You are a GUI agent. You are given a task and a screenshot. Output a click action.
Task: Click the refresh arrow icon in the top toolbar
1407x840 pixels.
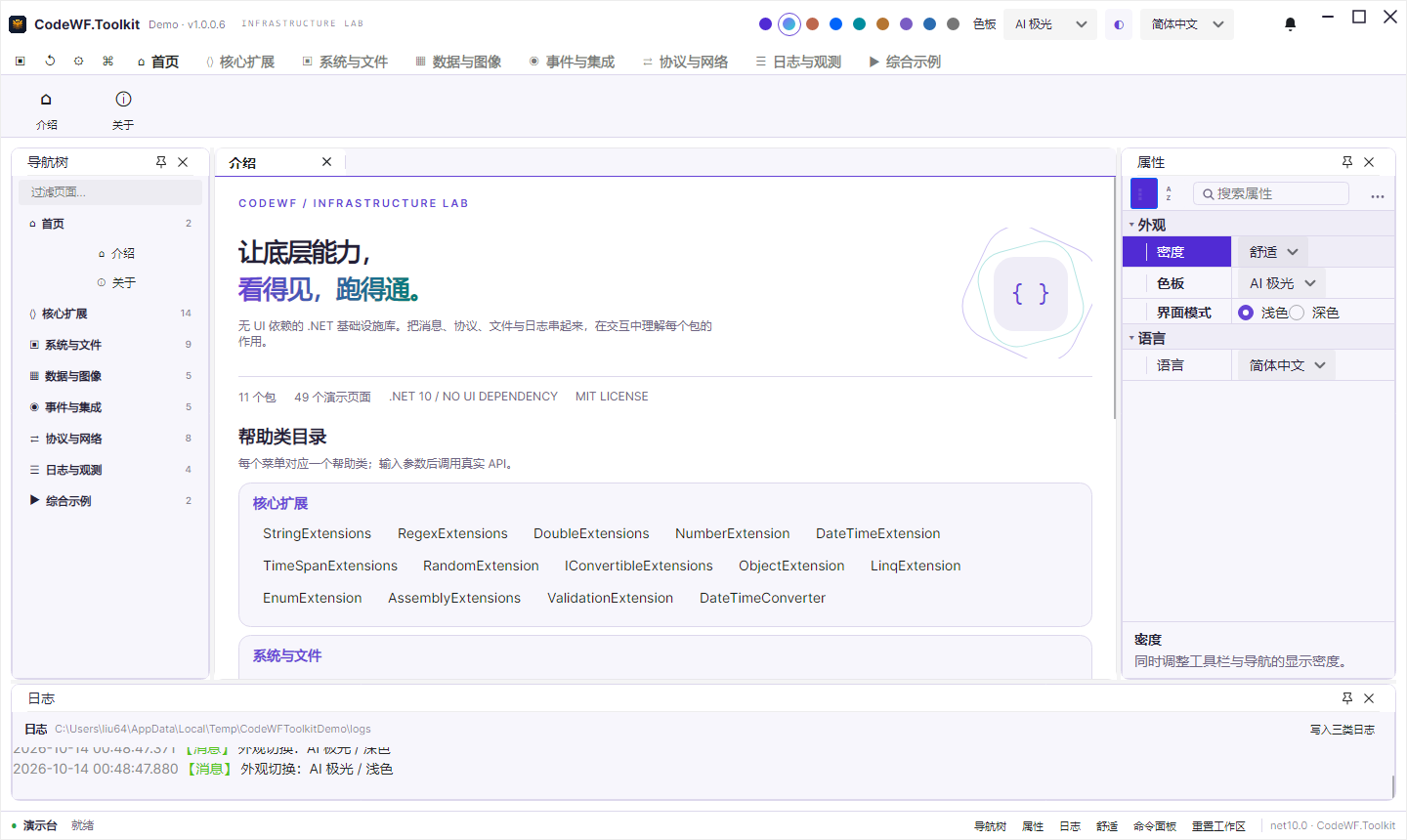pos(50,61)
